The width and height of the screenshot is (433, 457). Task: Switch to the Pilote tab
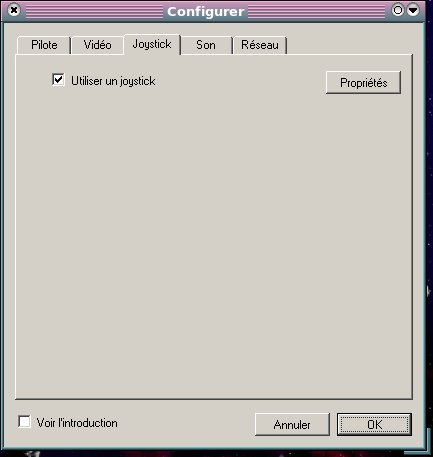coord(44,45)
